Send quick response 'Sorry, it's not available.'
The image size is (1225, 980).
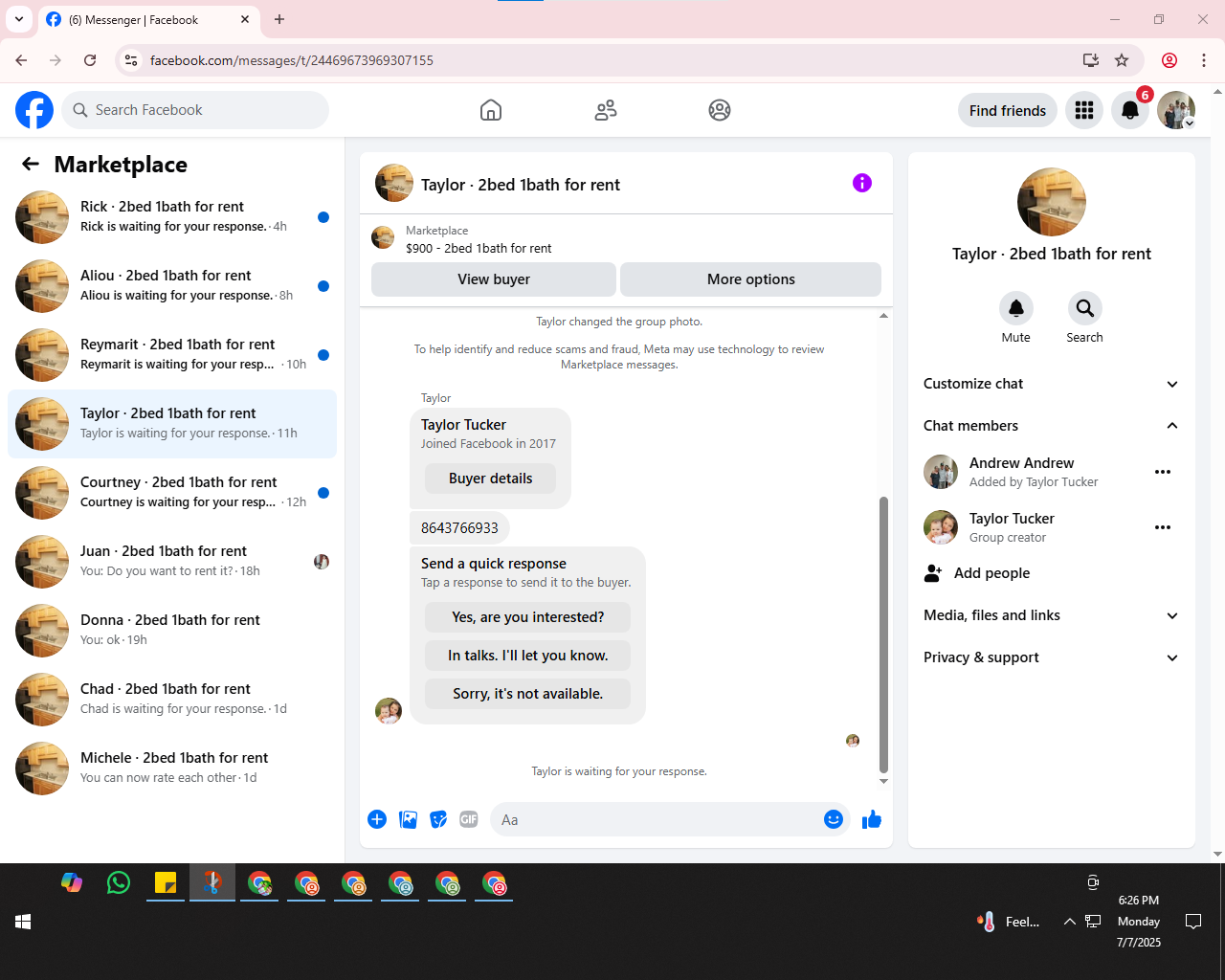point(528,694)
